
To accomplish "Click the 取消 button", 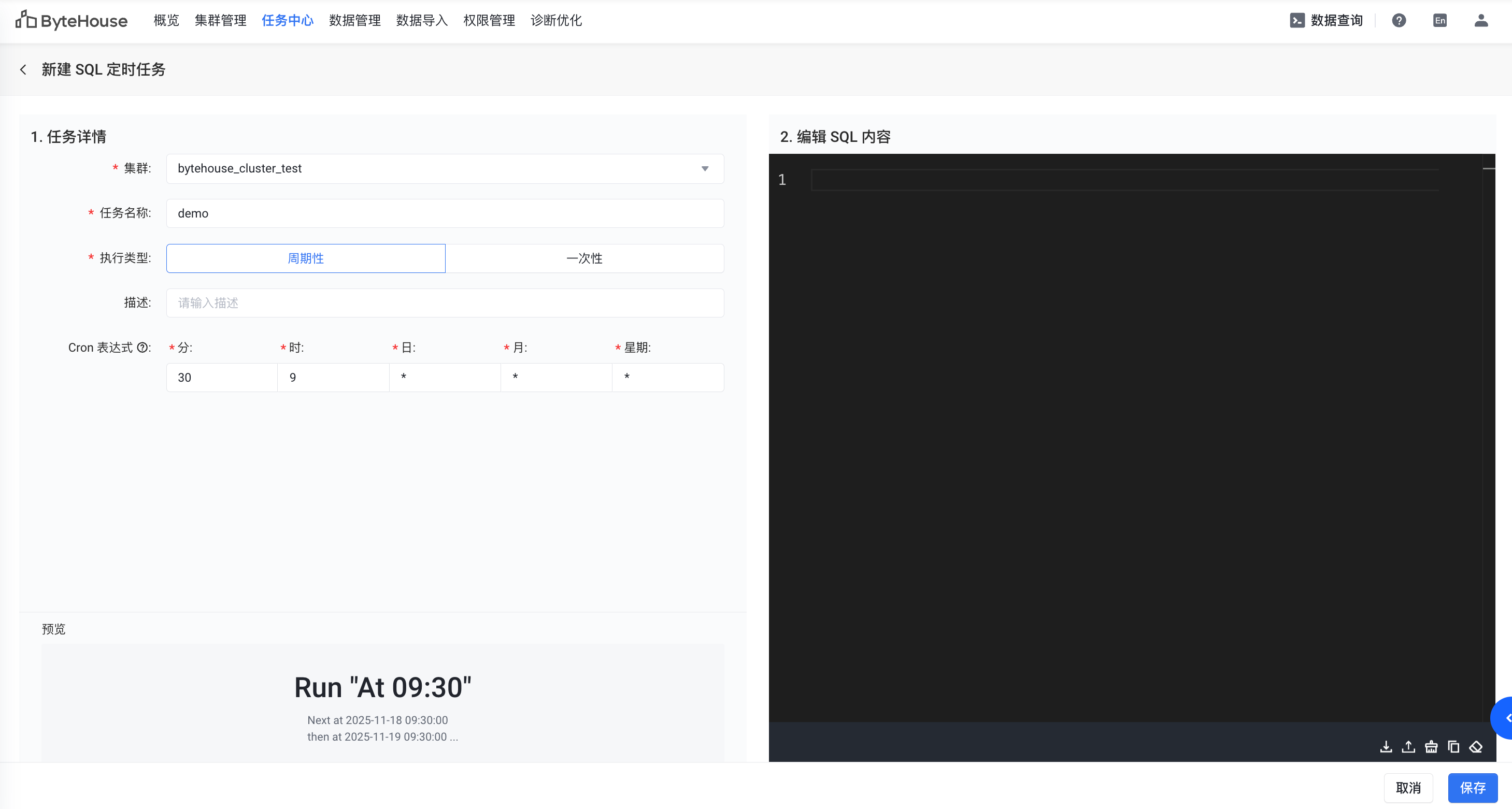I will coord(1408,787).
